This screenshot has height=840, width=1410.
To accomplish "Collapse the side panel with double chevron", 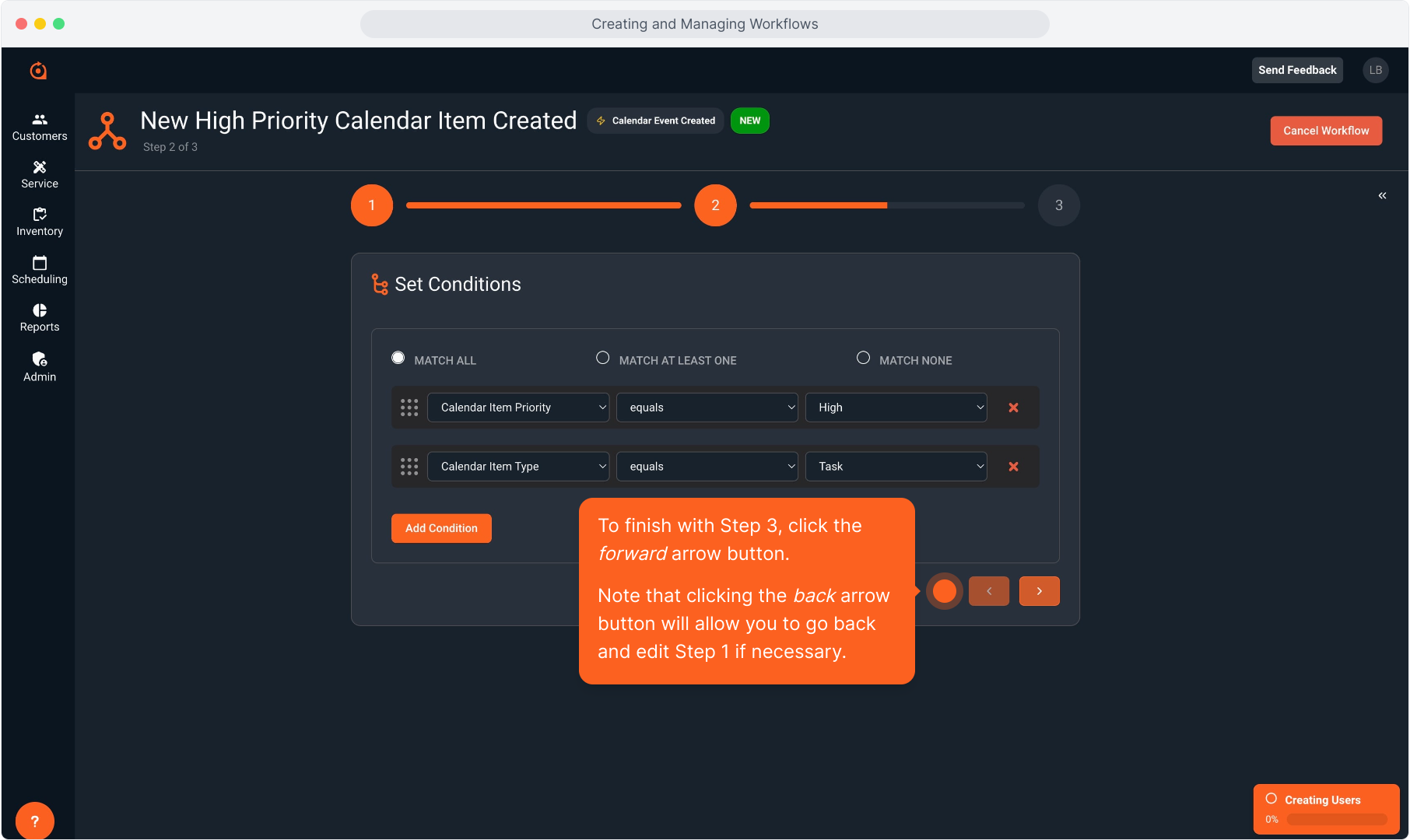I will 1382,195.
